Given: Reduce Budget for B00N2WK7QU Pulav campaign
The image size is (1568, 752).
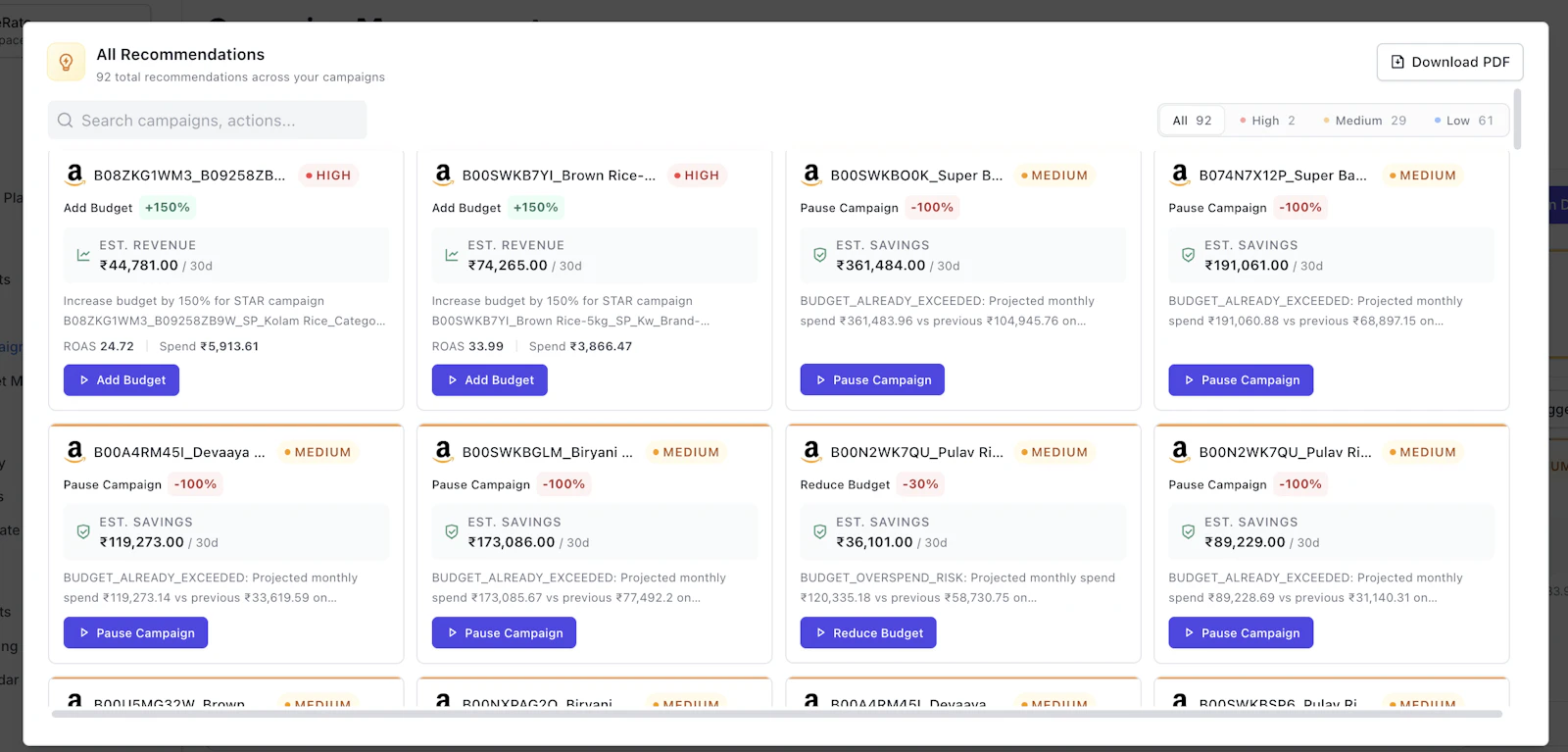Looking at the screenshot, I should 868,632.
